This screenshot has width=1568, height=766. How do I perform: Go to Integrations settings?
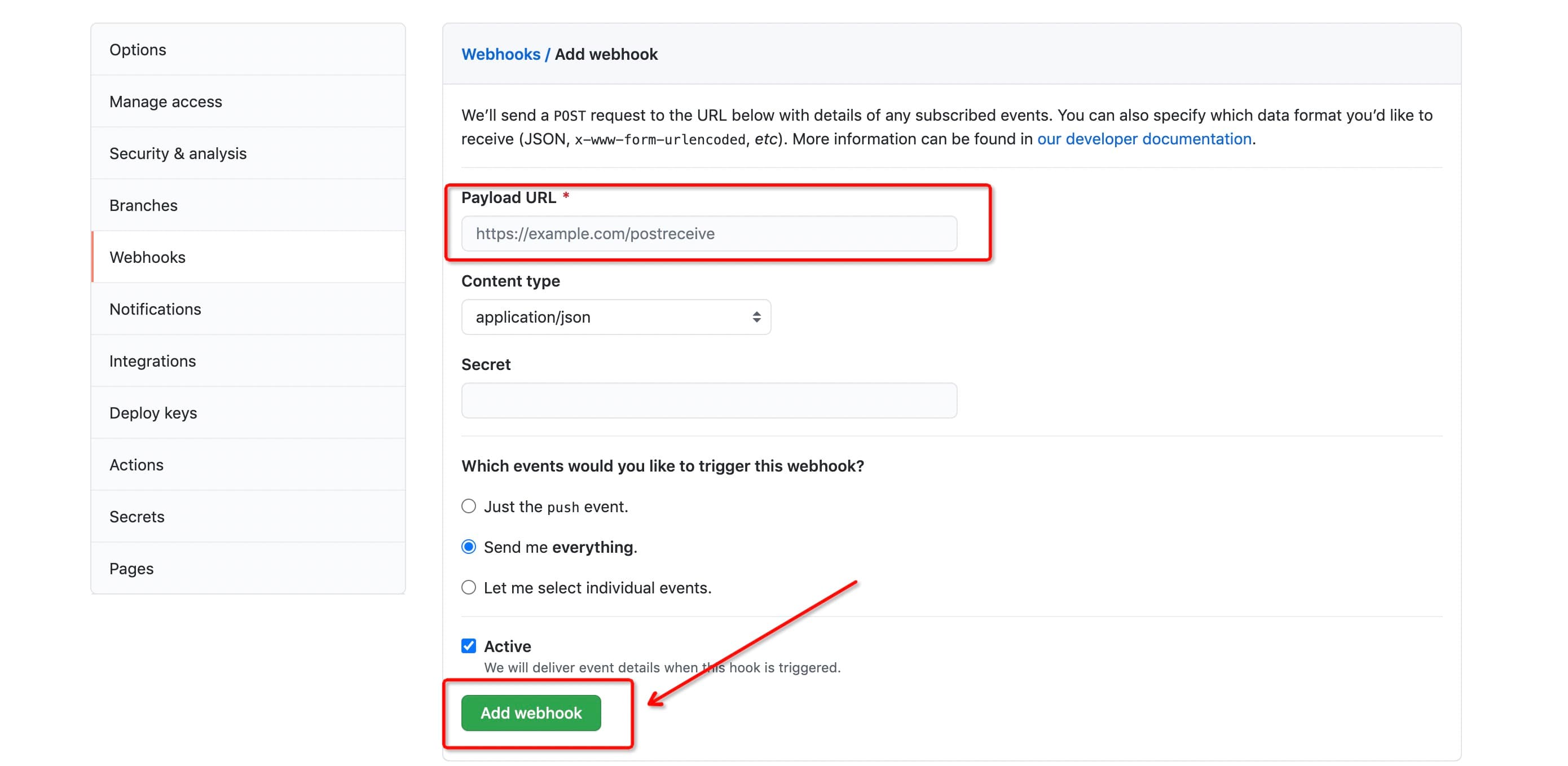pos(248,360)
